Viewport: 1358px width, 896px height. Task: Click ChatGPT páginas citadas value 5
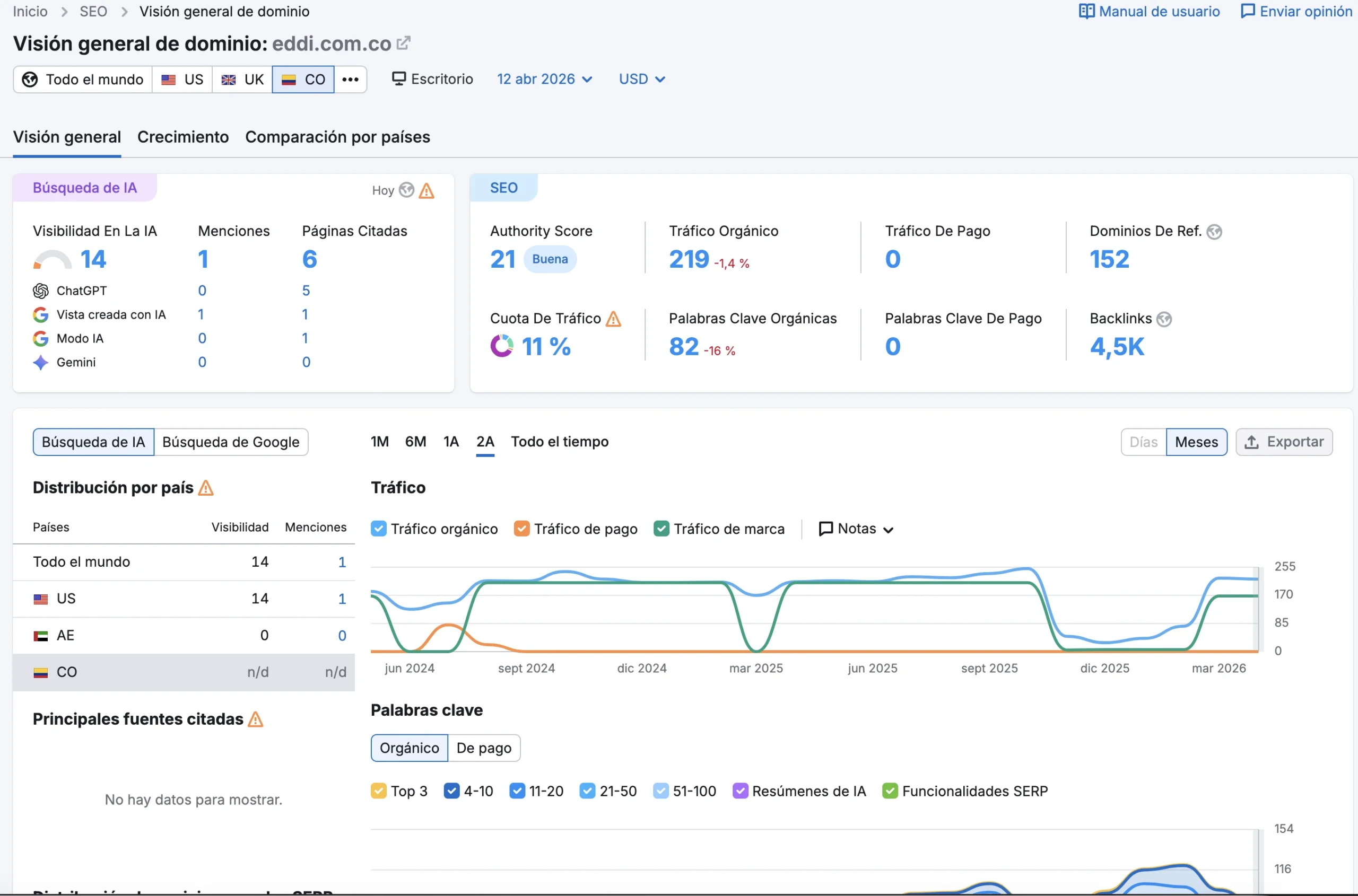[306, 291]
